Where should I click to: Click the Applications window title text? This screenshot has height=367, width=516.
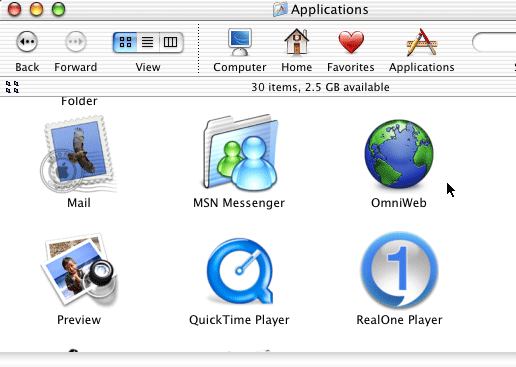(x=330, y=9)
